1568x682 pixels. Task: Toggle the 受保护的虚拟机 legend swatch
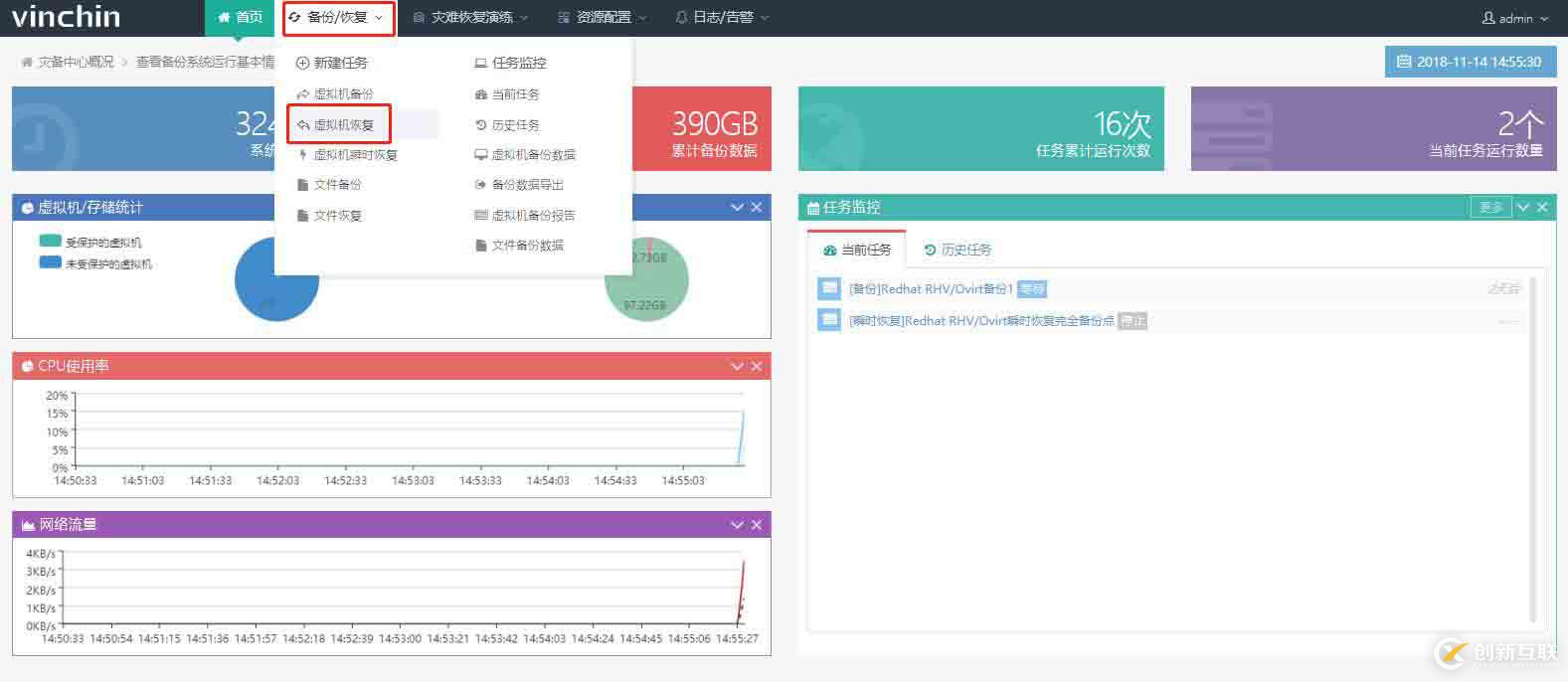[x=50, y=241]
